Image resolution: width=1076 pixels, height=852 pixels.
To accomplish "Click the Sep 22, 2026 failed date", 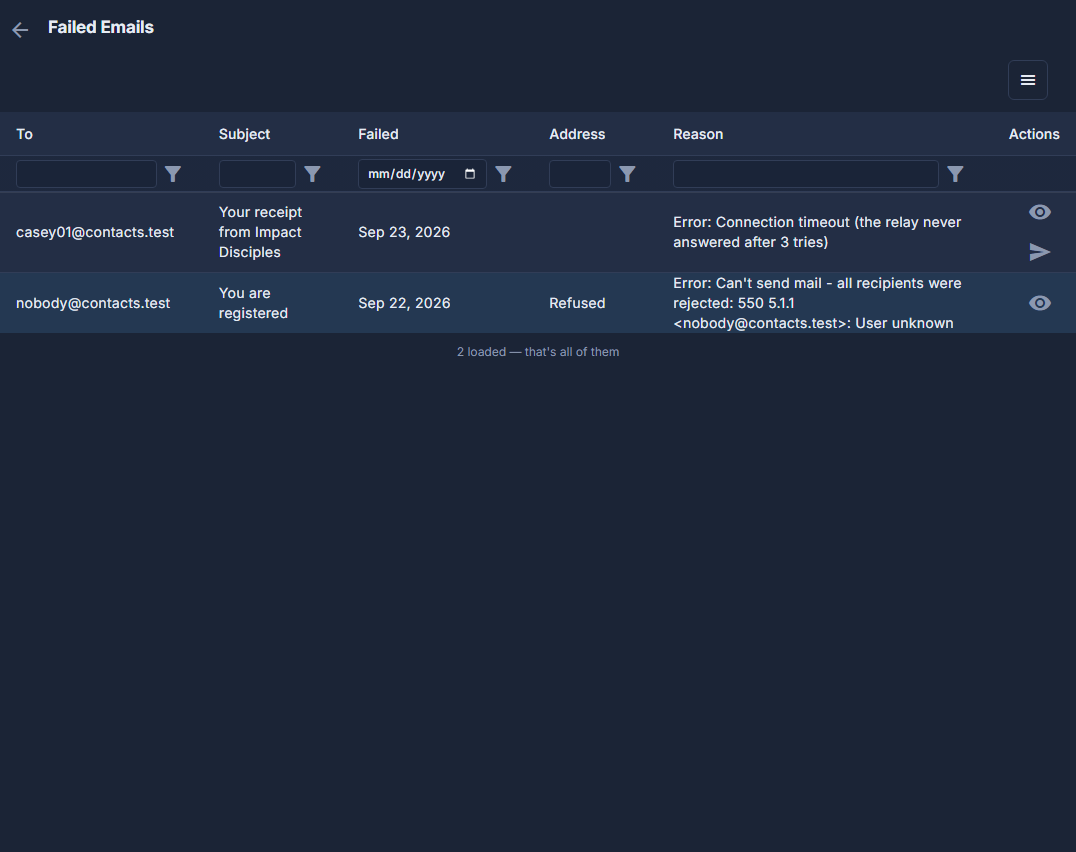I will pyautogui.click(x=404, y=303).
